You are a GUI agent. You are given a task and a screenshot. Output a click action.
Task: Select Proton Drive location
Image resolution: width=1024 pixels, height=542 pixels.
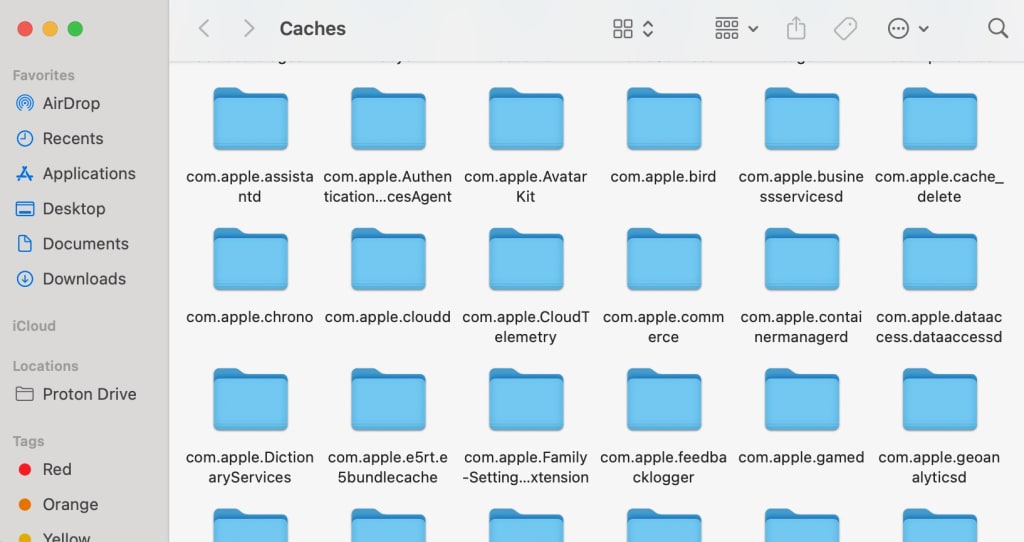coord(89,394)
